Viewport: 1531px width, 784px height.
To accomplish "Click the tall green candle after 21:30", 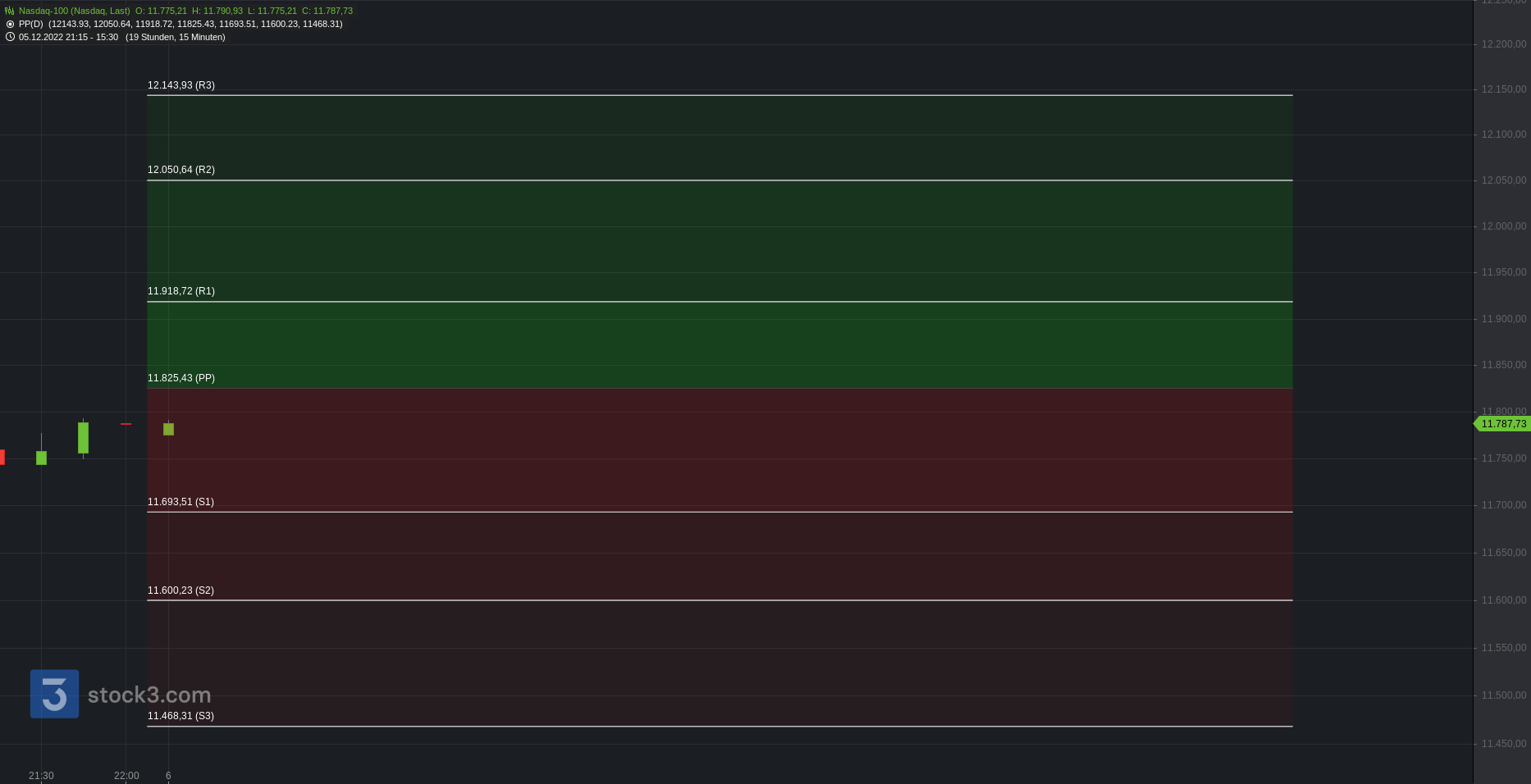I will point(83,437).
